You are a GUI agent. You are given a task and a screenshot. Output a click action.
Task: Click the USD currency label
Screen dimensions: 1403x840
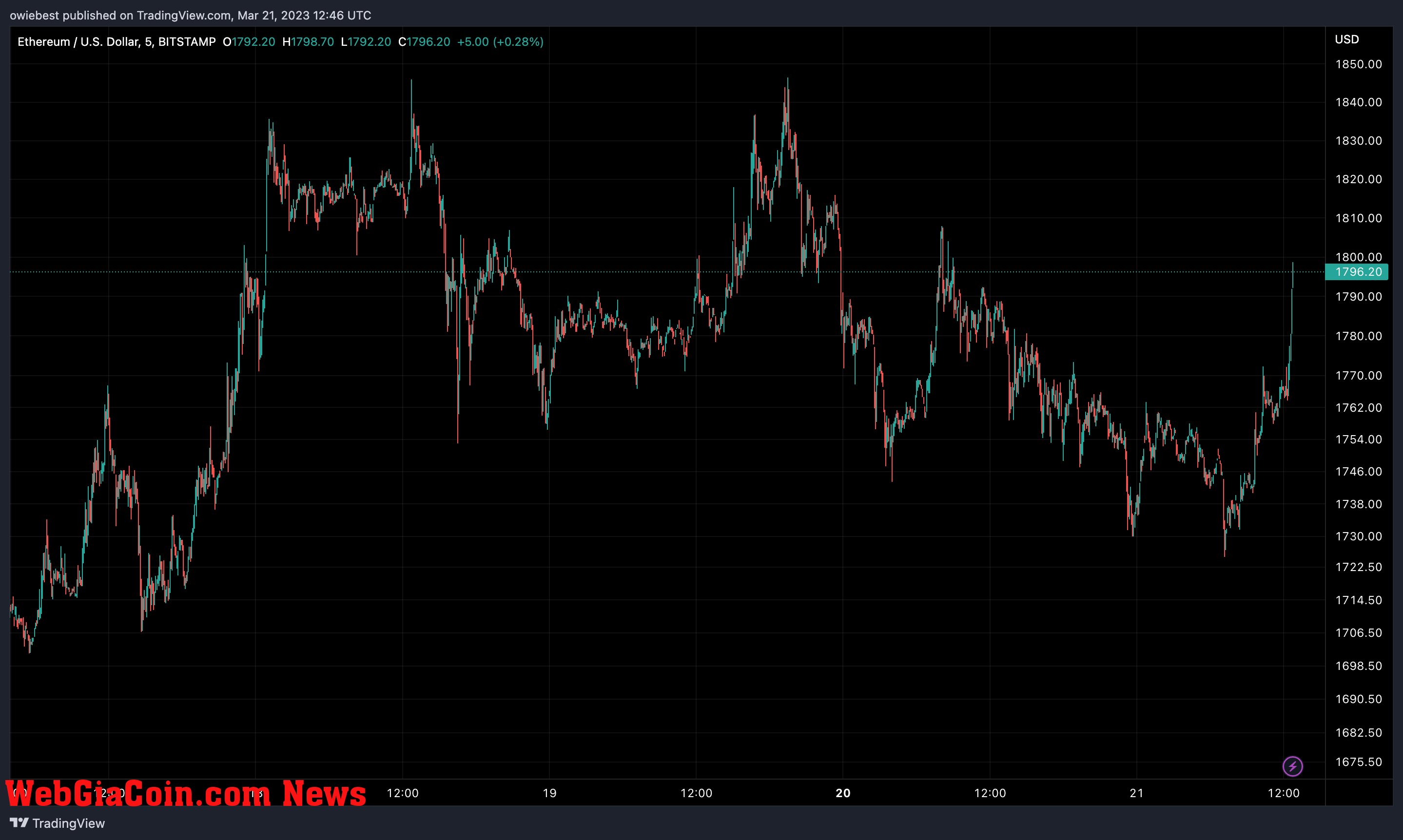[1346, 39]
